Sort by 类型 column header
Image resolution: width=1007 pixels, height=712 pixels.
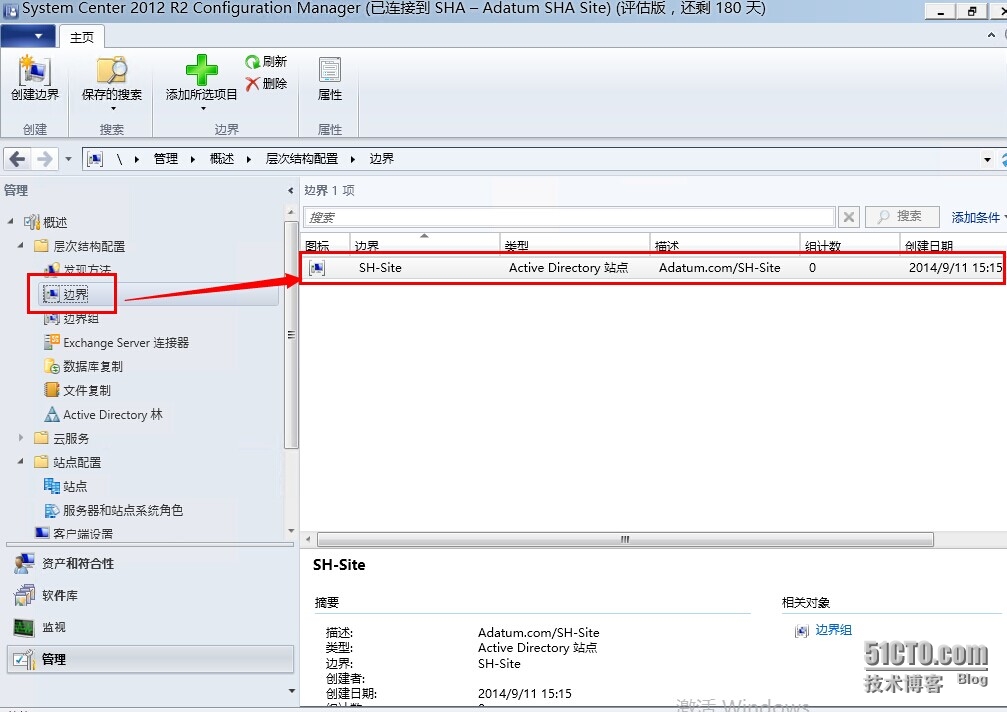[575, 244]
